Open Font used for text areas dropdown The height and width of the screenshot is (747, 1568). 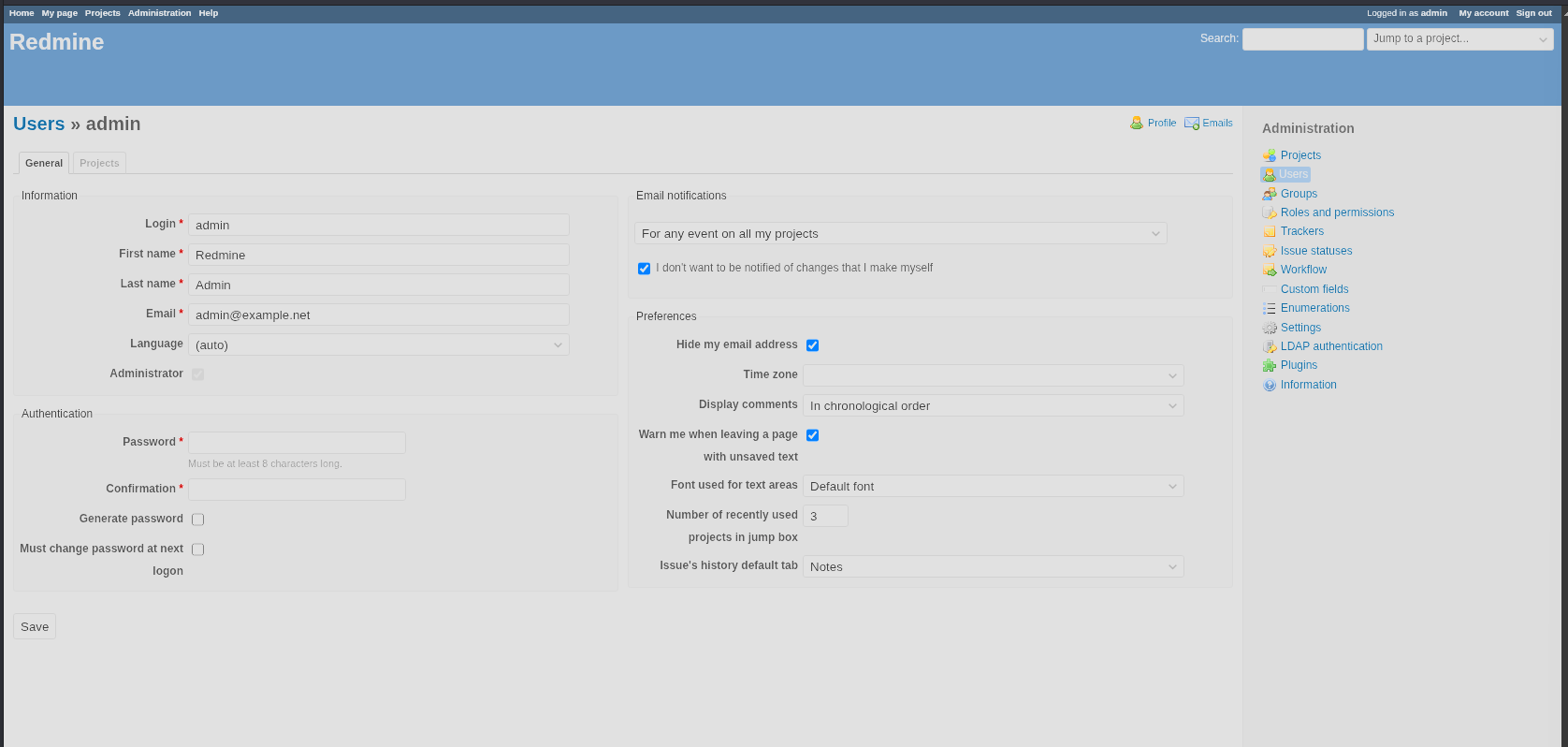(994, 486)
